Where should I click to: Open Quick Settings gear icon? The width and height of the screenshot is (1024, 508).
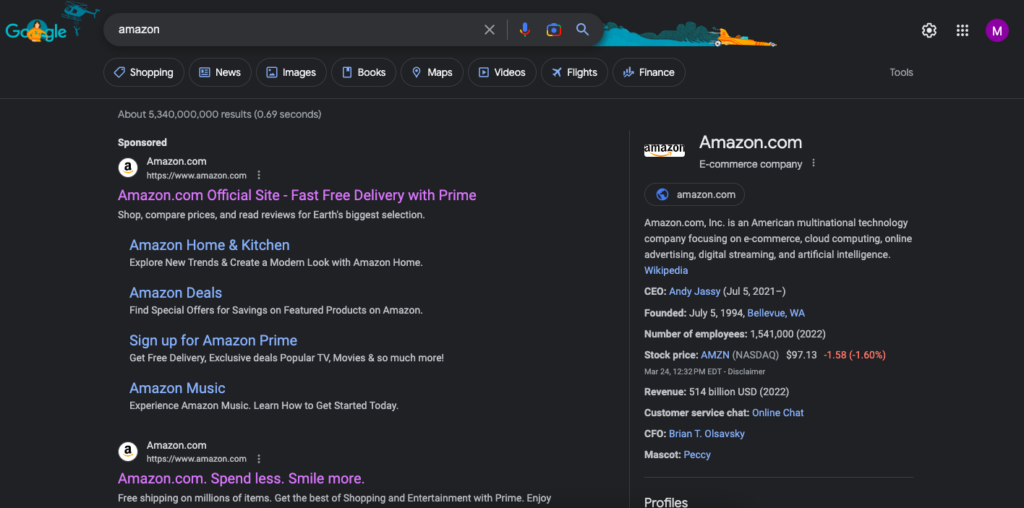tap(929, 30)
